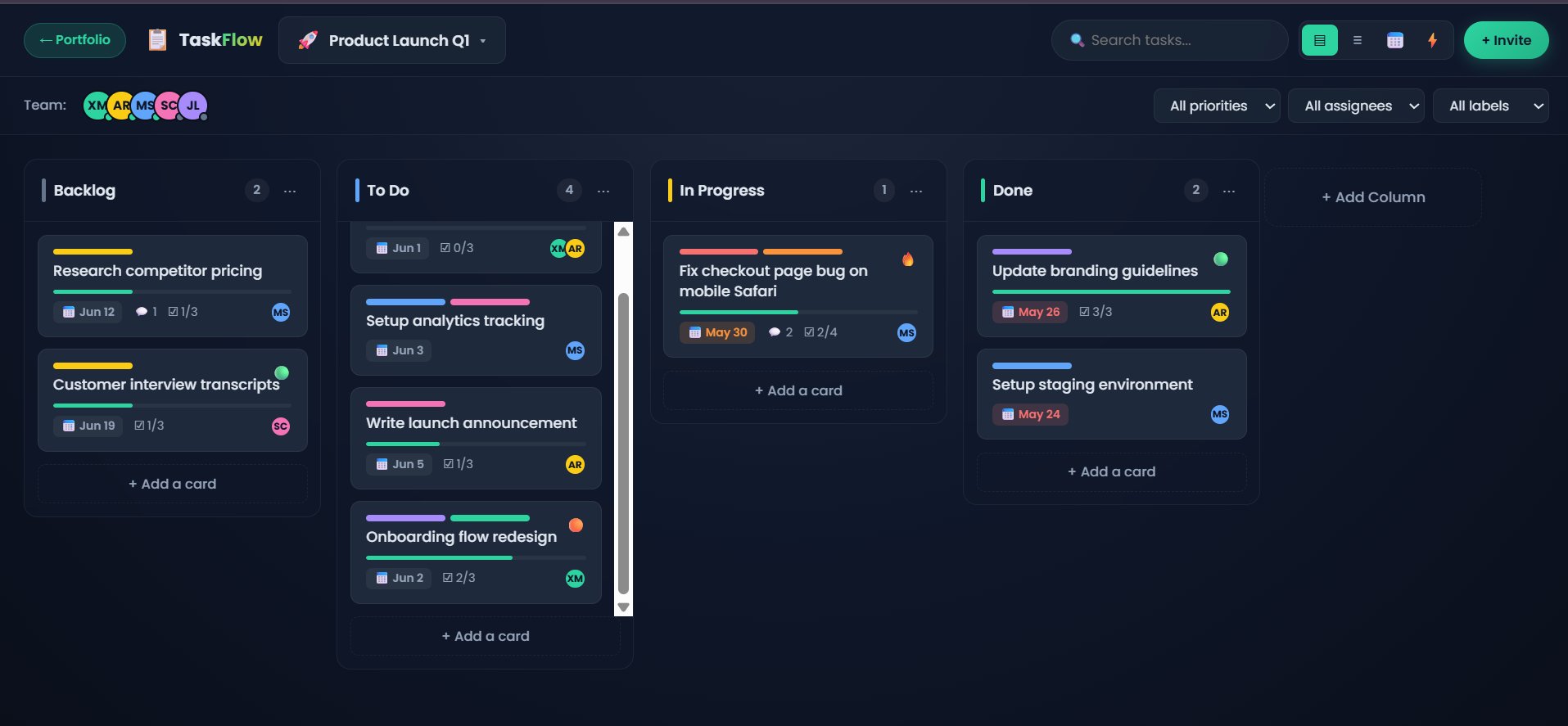Open Backlog column options menu
The height and width of the screenshot is (726, 1568).
click(x=290, y=191)
